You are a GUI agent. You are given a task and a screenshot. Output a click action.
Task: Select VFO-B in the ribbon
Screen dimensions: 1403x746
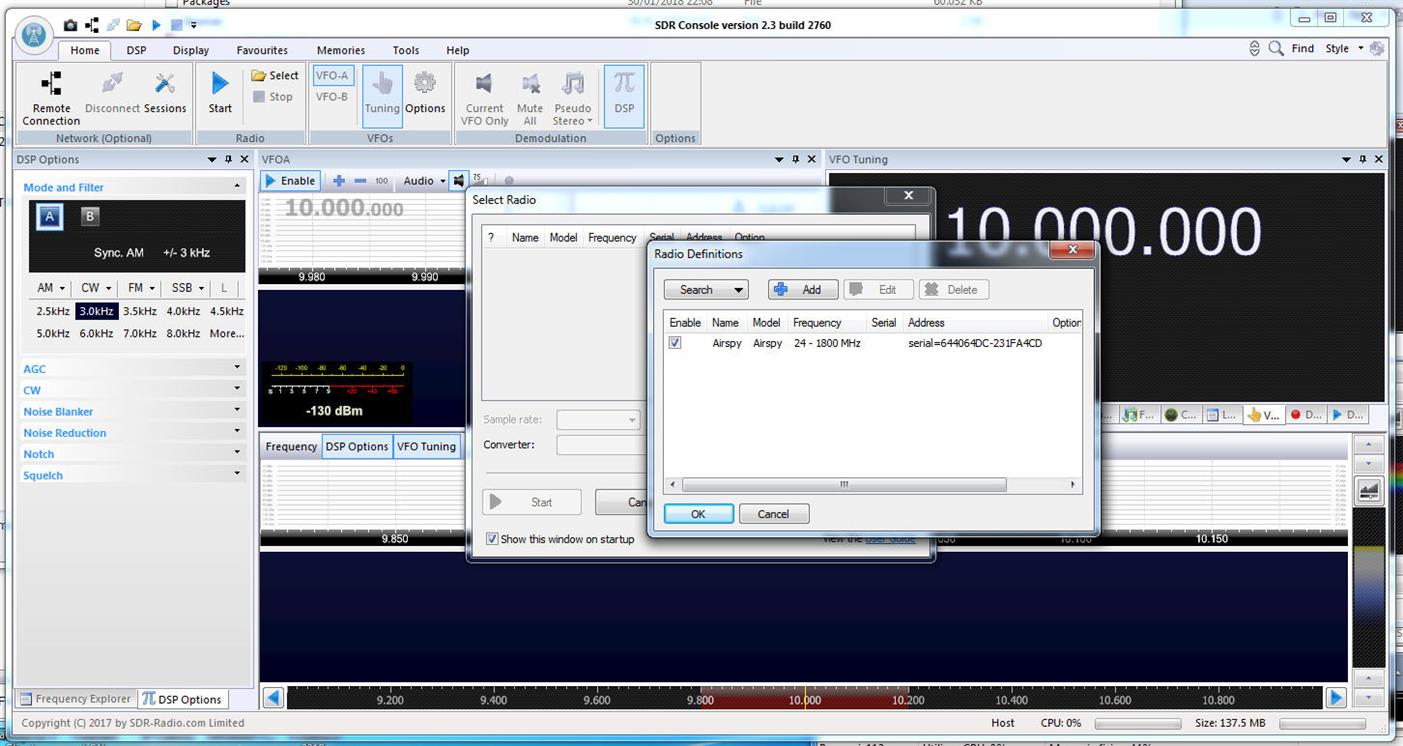[x=332, y=97]
